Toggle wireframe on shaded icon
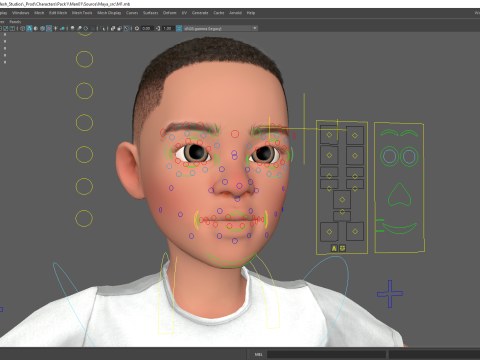The height and width of the screenshot is (360, 480). [42, 28]
